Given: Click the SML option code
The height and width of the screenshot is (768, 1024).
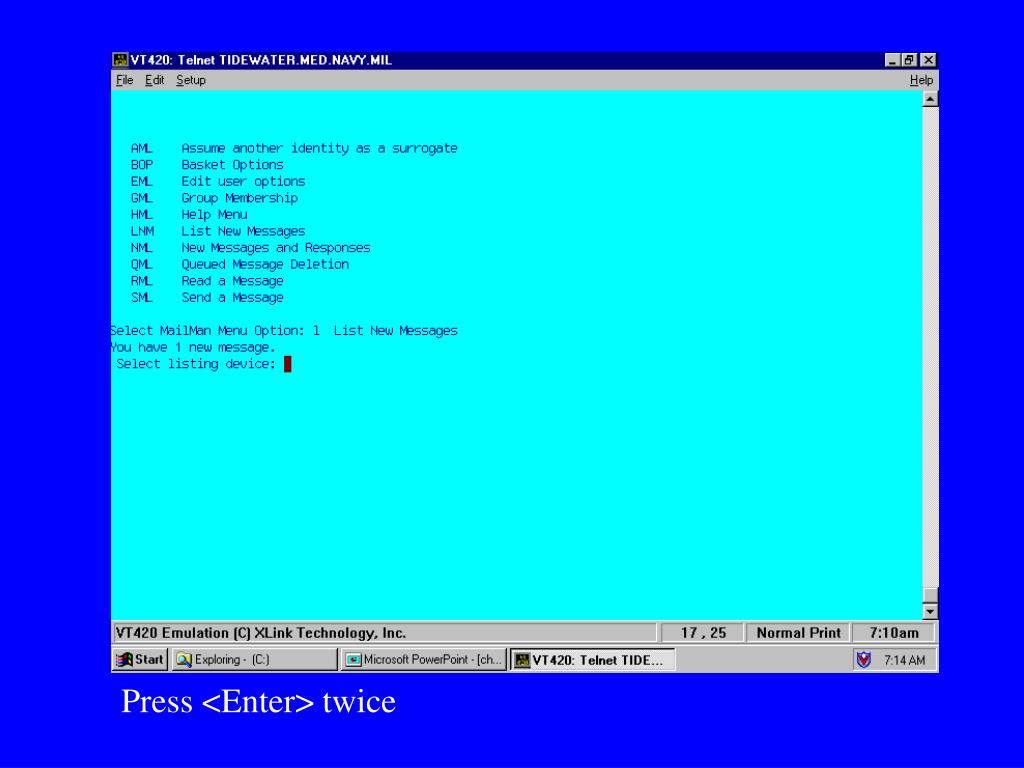Looking at the screenshot, I should pos(141,298).
